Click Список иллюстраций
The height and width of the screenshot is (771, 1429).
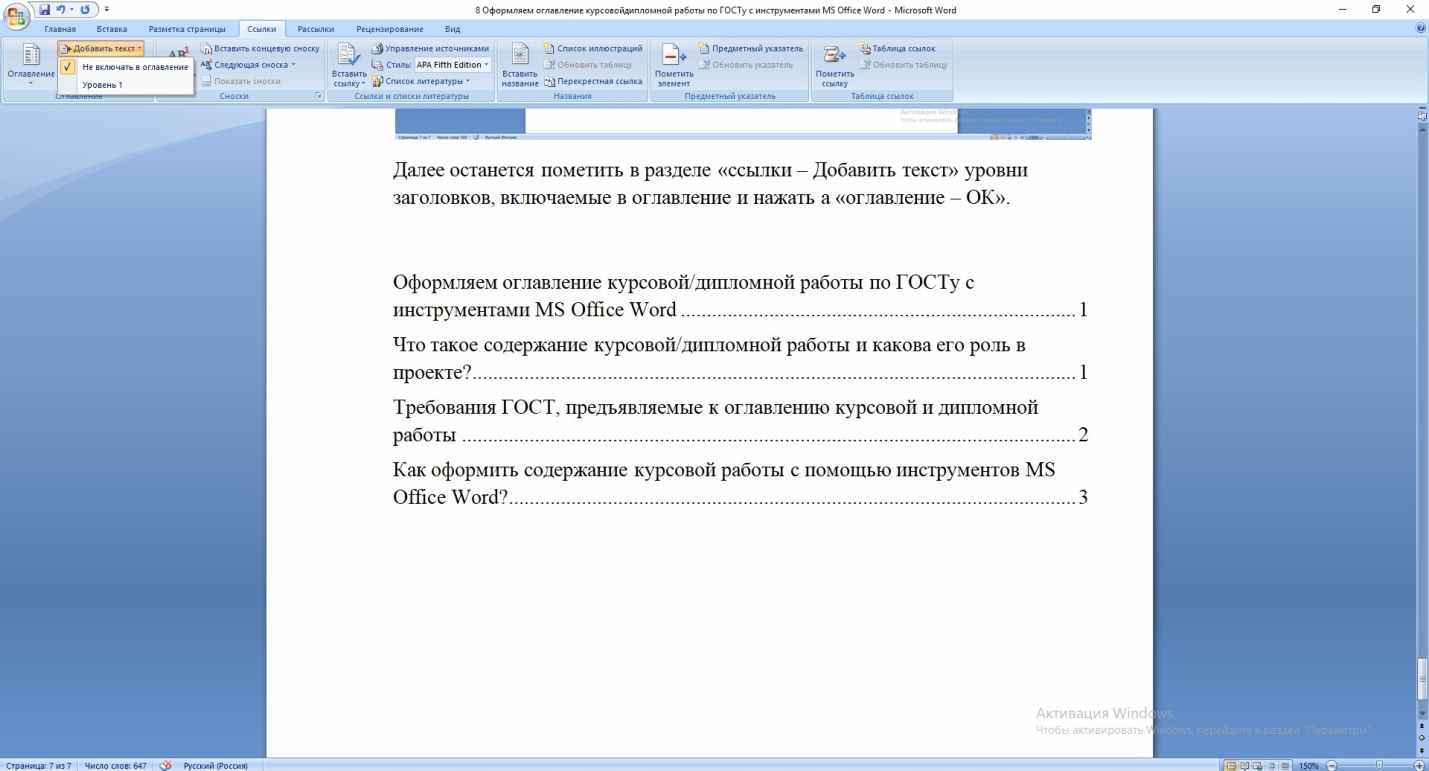tap(593, 48)
